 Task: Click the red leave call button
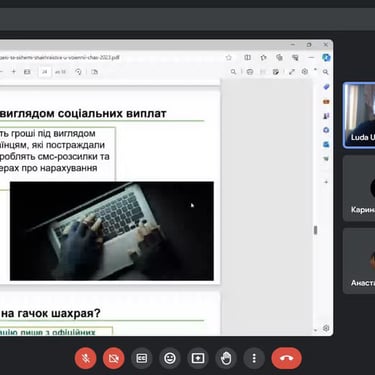coord(287,358)
